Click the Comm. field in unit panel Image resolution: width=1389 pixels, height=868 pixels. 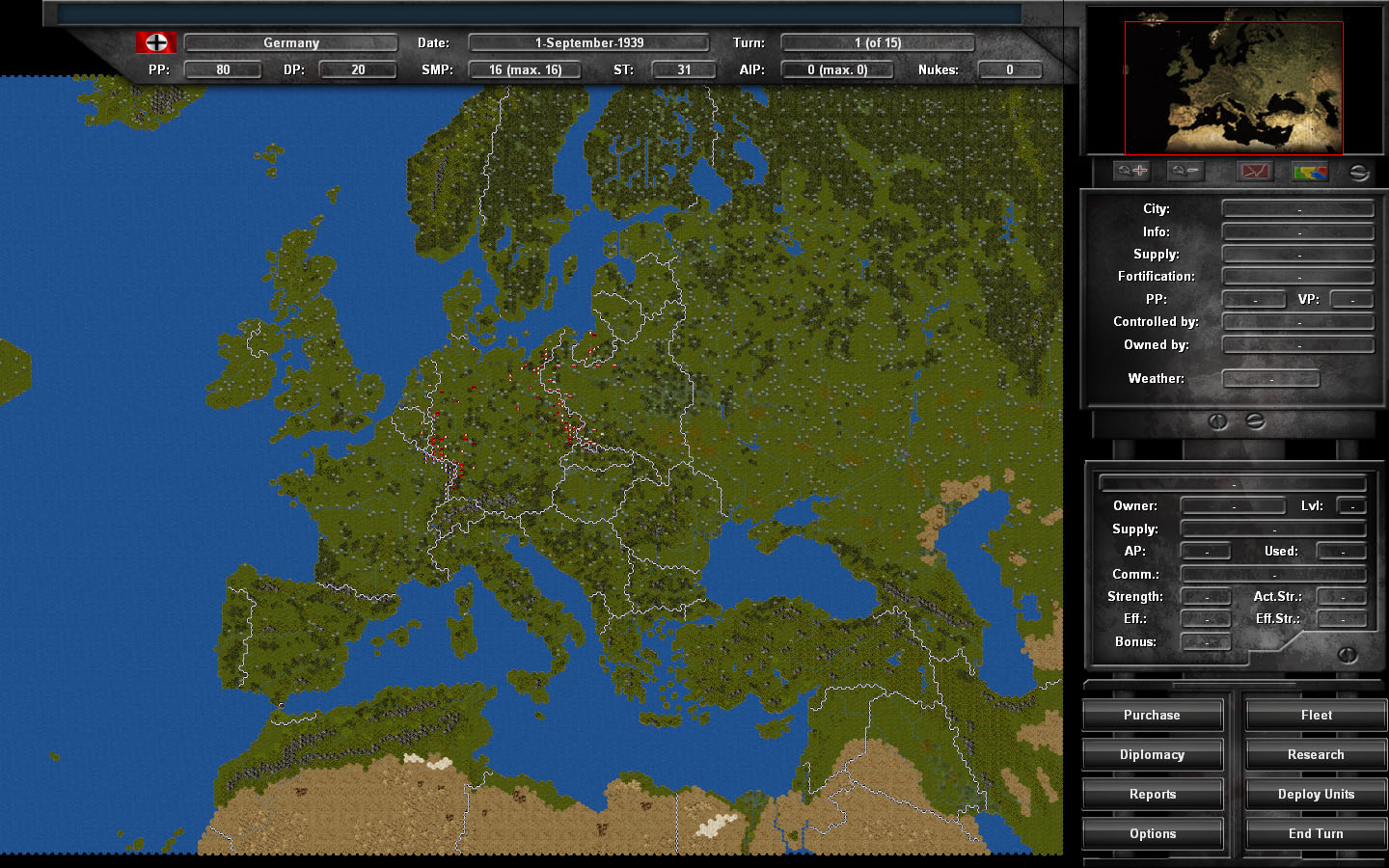[1273, 574]
